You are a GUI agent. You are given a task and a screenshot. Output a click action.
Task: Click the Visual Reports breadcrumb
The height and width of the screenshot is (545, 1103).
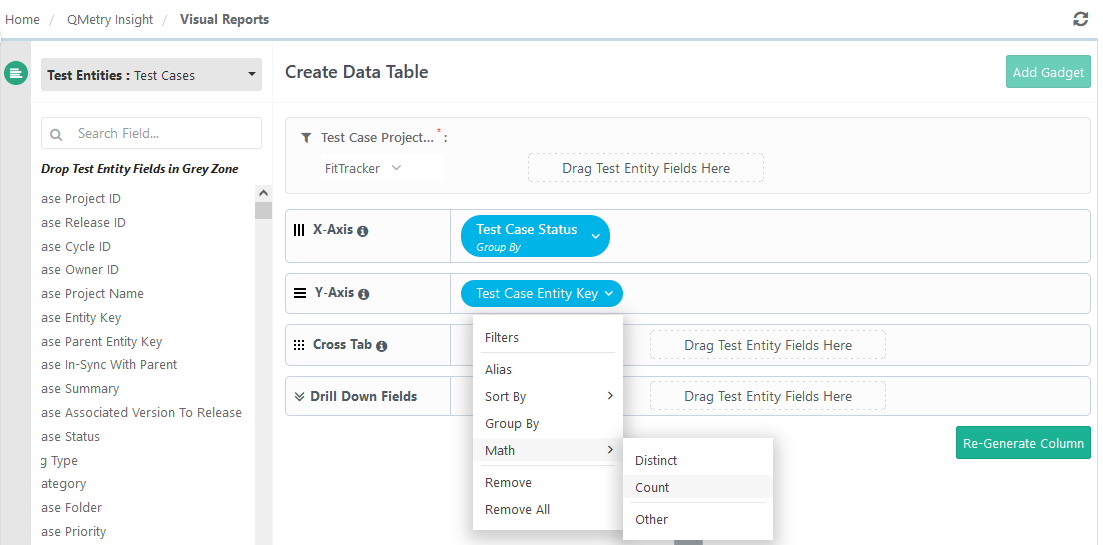click(224, 20)
